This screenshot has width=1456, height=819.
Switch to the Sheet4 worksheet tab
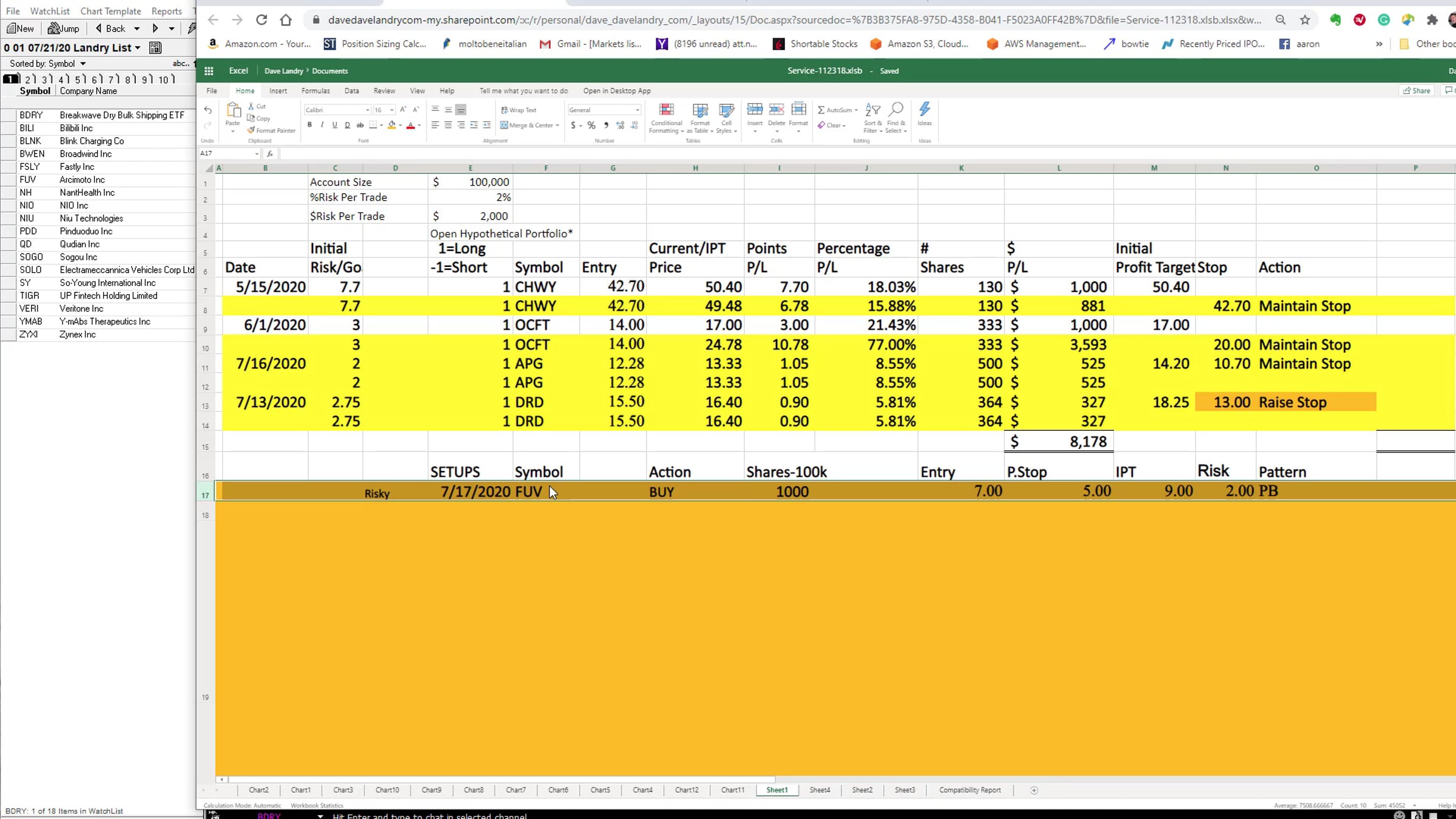tap(820, 790)
